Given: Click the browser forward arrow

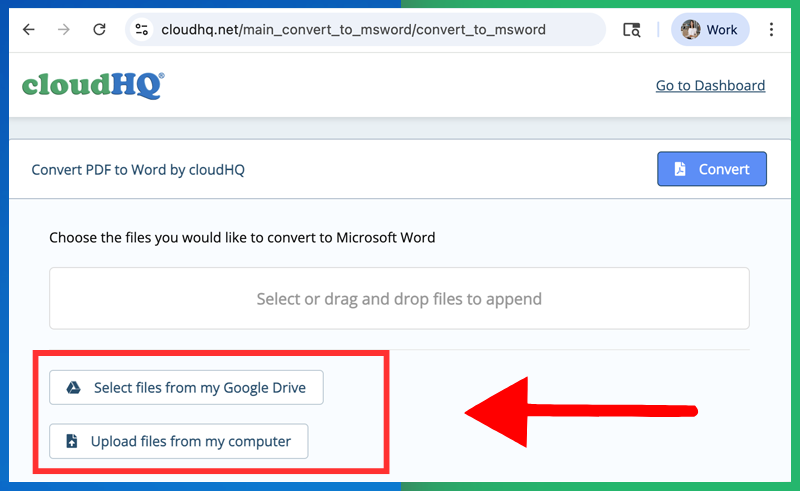Looking at the screenshot, I should click(64, 30).
